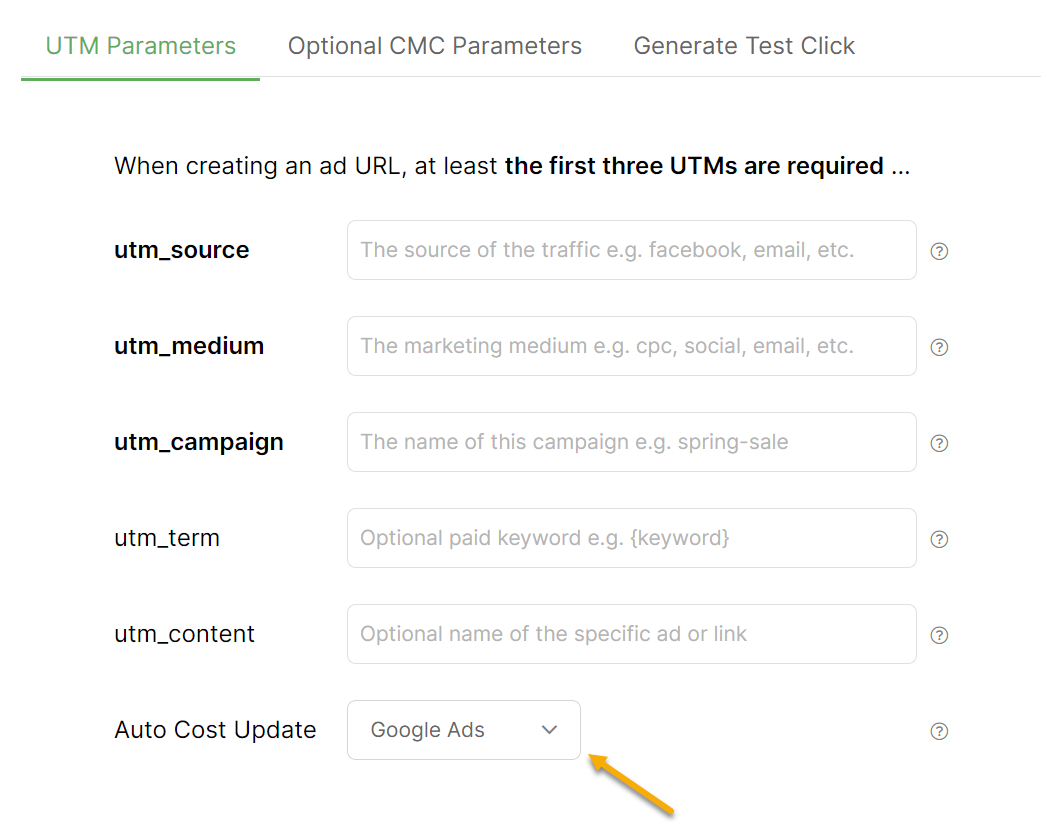Click the bold utm_source label
Image resolution: width=1052 pixels, height=826 pixels.
click(182, 250)
